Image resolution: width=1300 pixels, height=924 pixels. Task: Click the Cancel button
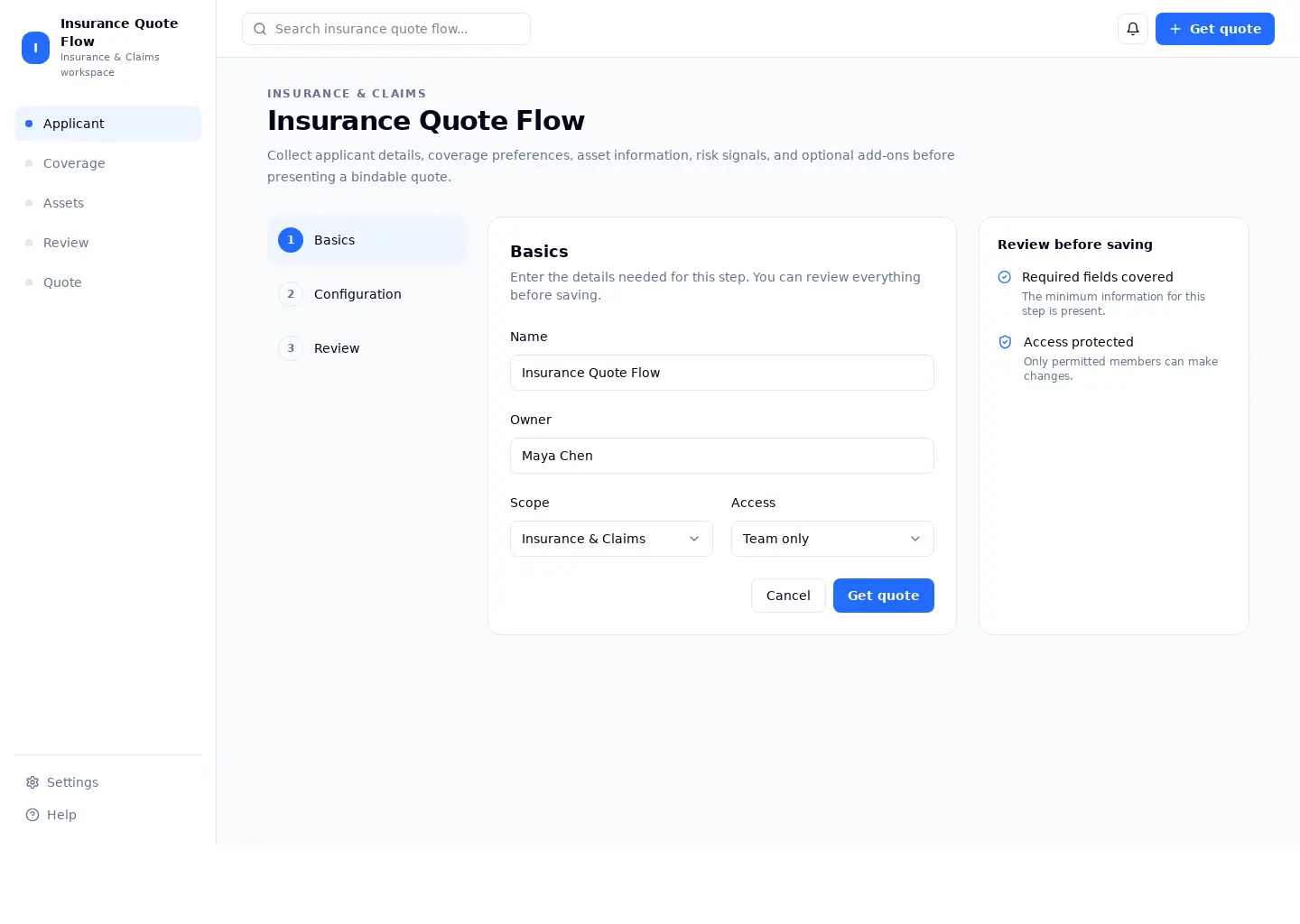788,596
